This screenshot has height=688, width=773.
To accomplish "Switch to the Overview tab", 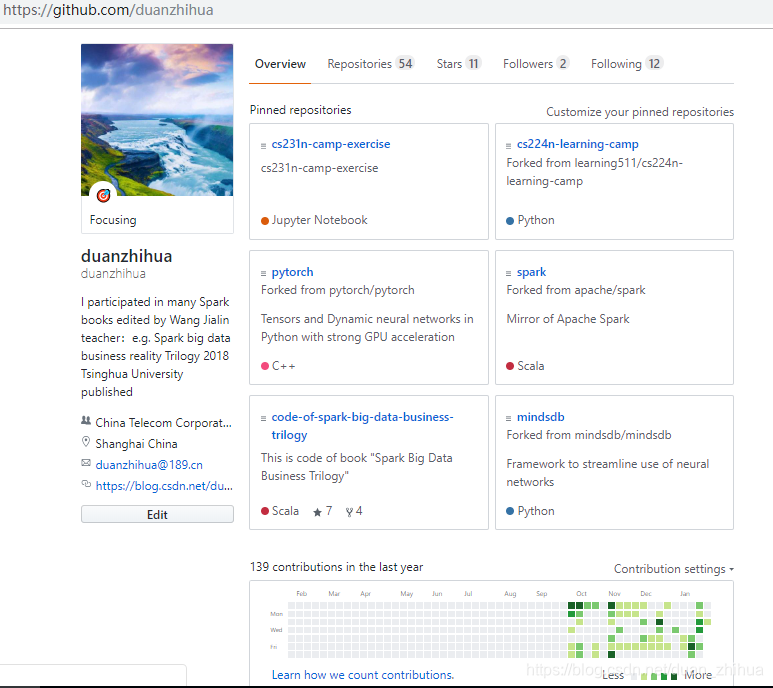I will pyautogui.click(x=280, y=64).
